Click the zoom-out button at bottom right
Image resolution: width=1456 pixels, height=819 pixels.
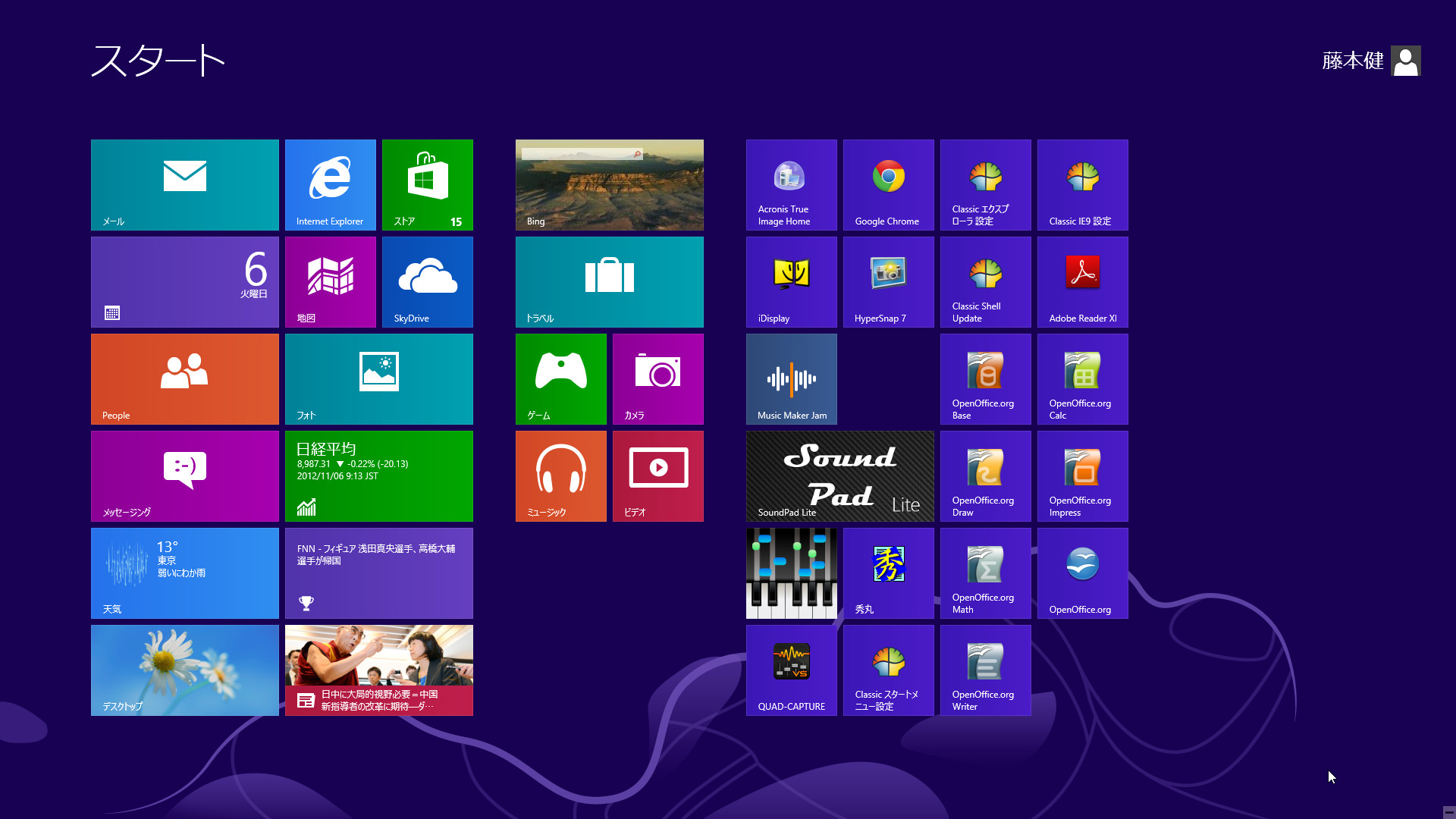point(1448,812)
